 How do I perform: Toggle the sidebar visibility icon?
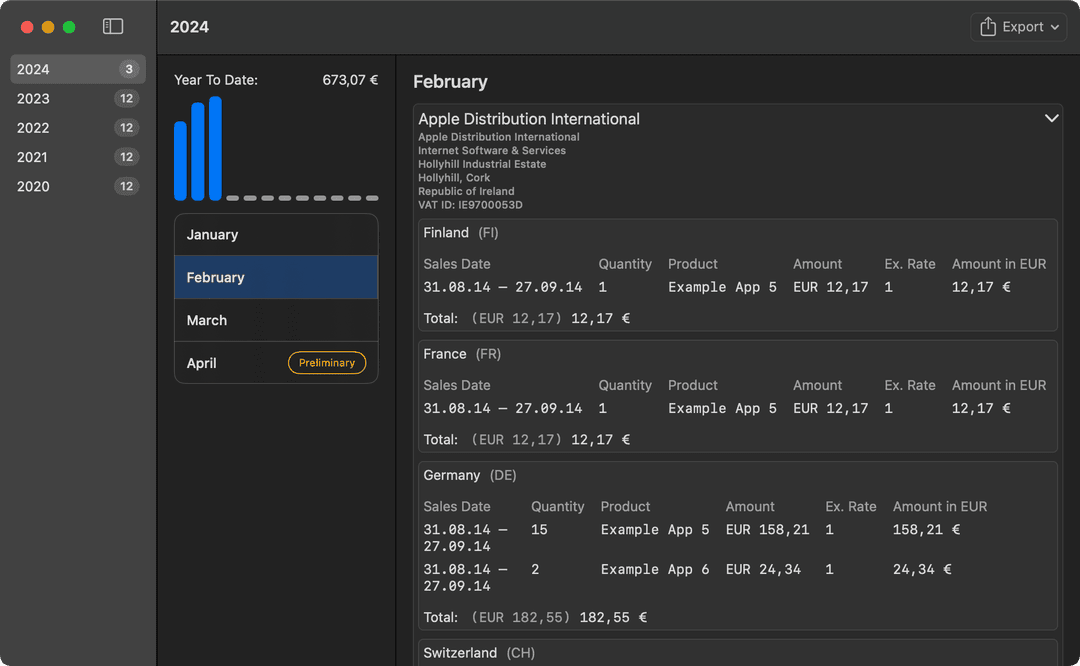[x=113, y=26]
